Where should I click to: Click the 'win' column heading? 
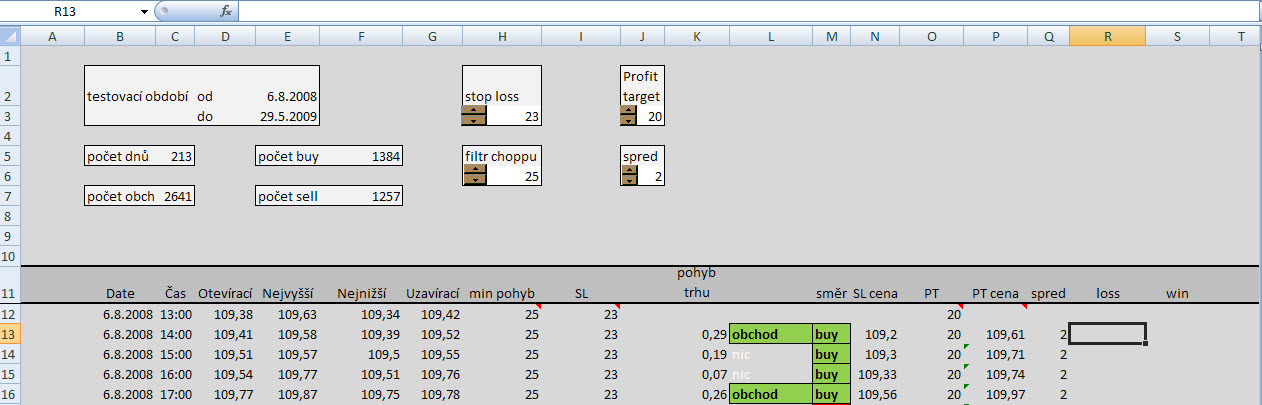click(1177, 294)
